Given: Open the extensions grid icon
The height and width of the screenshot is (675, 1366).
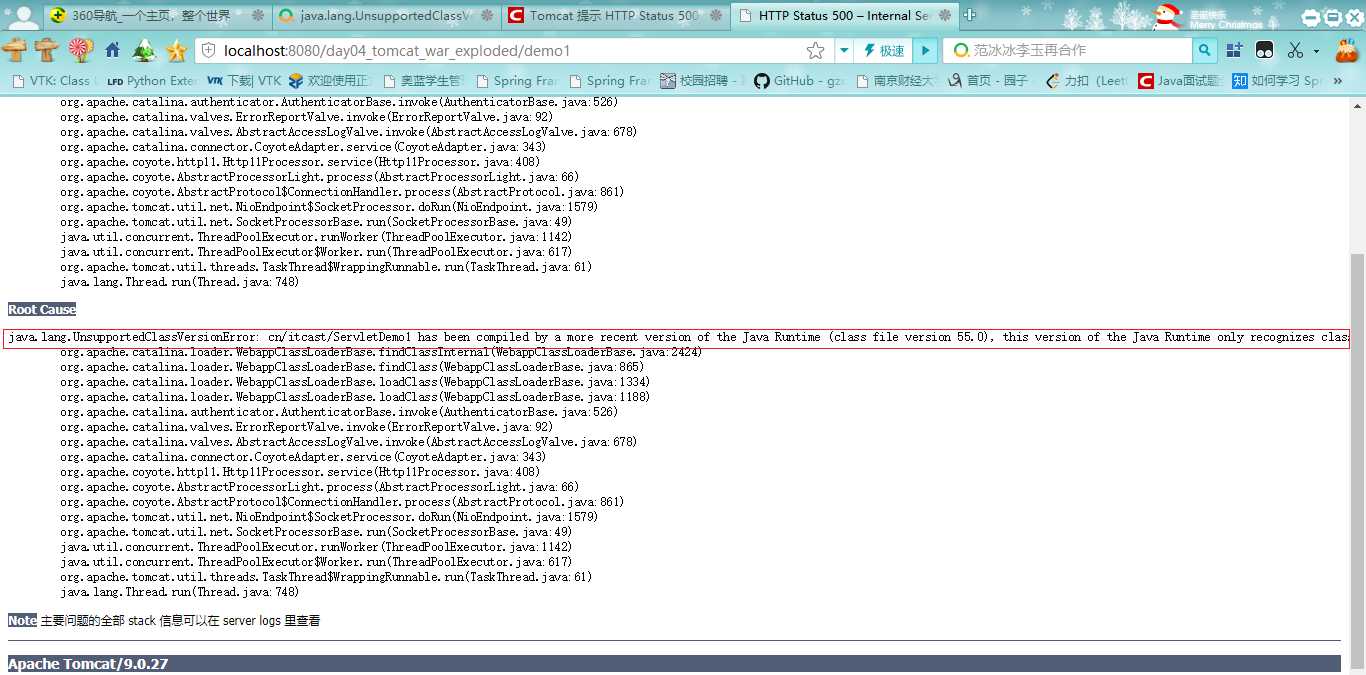Looking at the screenshot, I should (x=1235, y=50).
